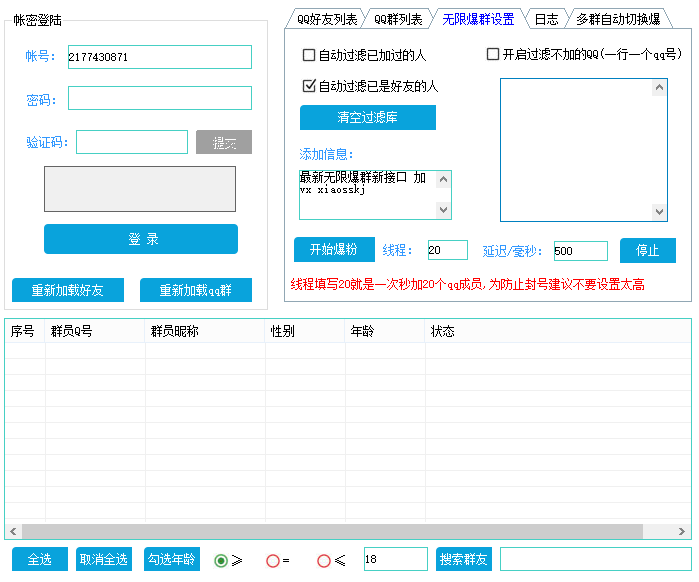The height and width of the screenshot is (582, 699).
Task: Click the 勾选年龄 button
Action: point(172,559)
